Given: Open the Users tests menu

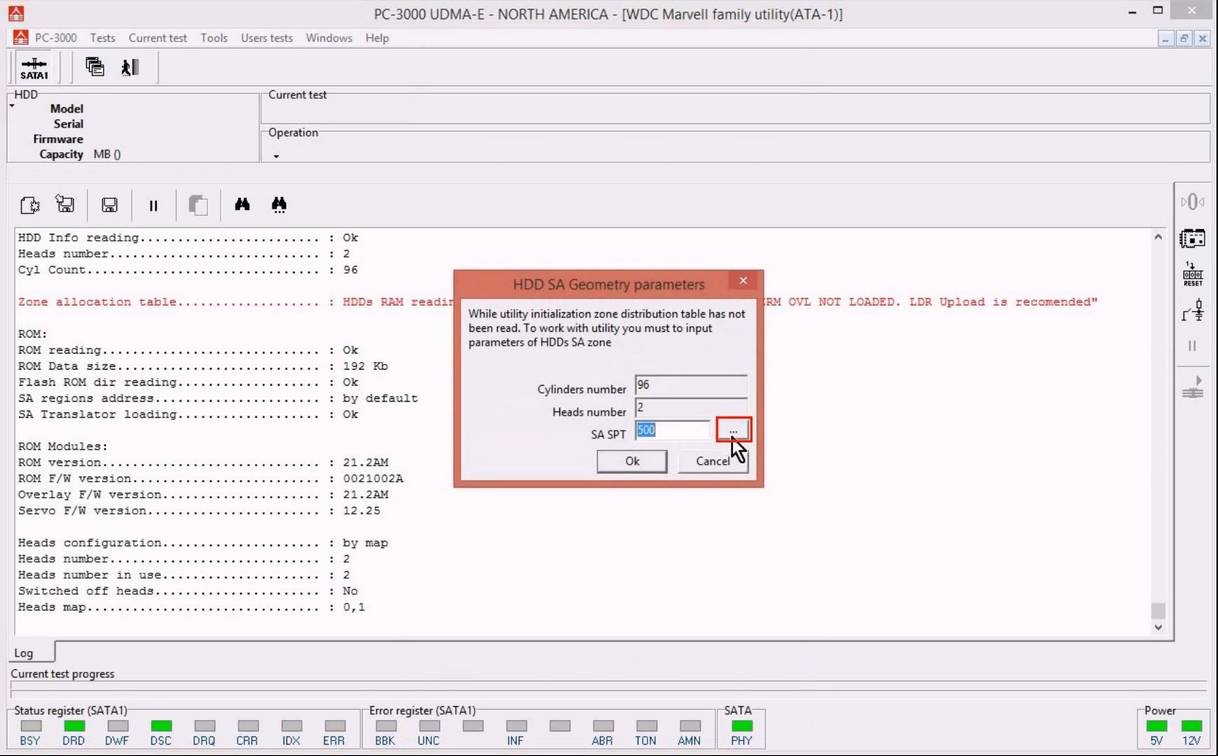Looking at the screenshot, I should [266, 38].
